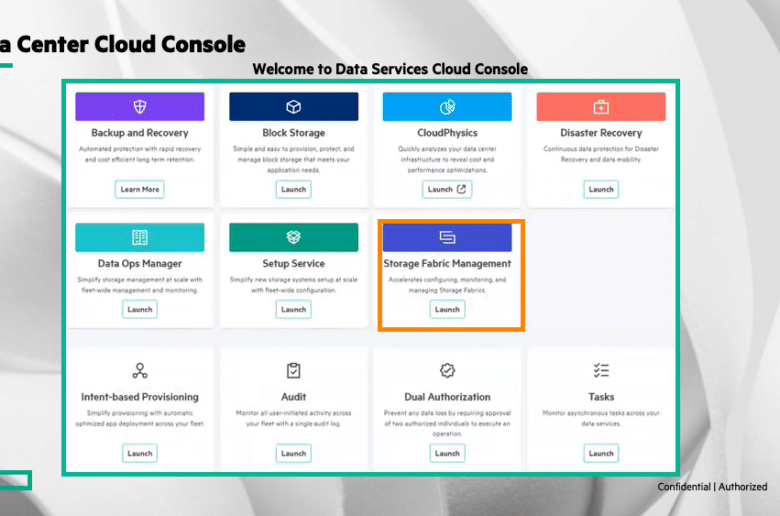Click the Audit description text
Image resolution: width=780 pixels, height=516 pixels.
click(293, 418)
